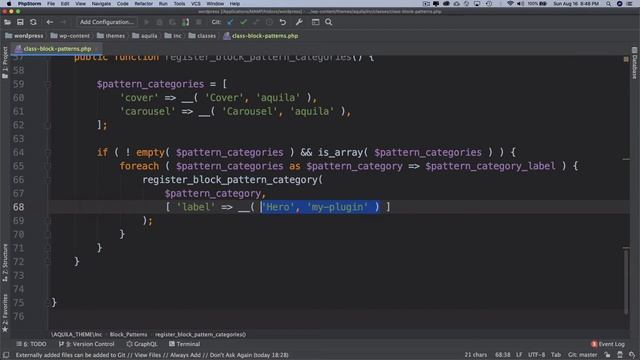Click the editor vertical scrollbar thumb

click(x=626, y=282)
